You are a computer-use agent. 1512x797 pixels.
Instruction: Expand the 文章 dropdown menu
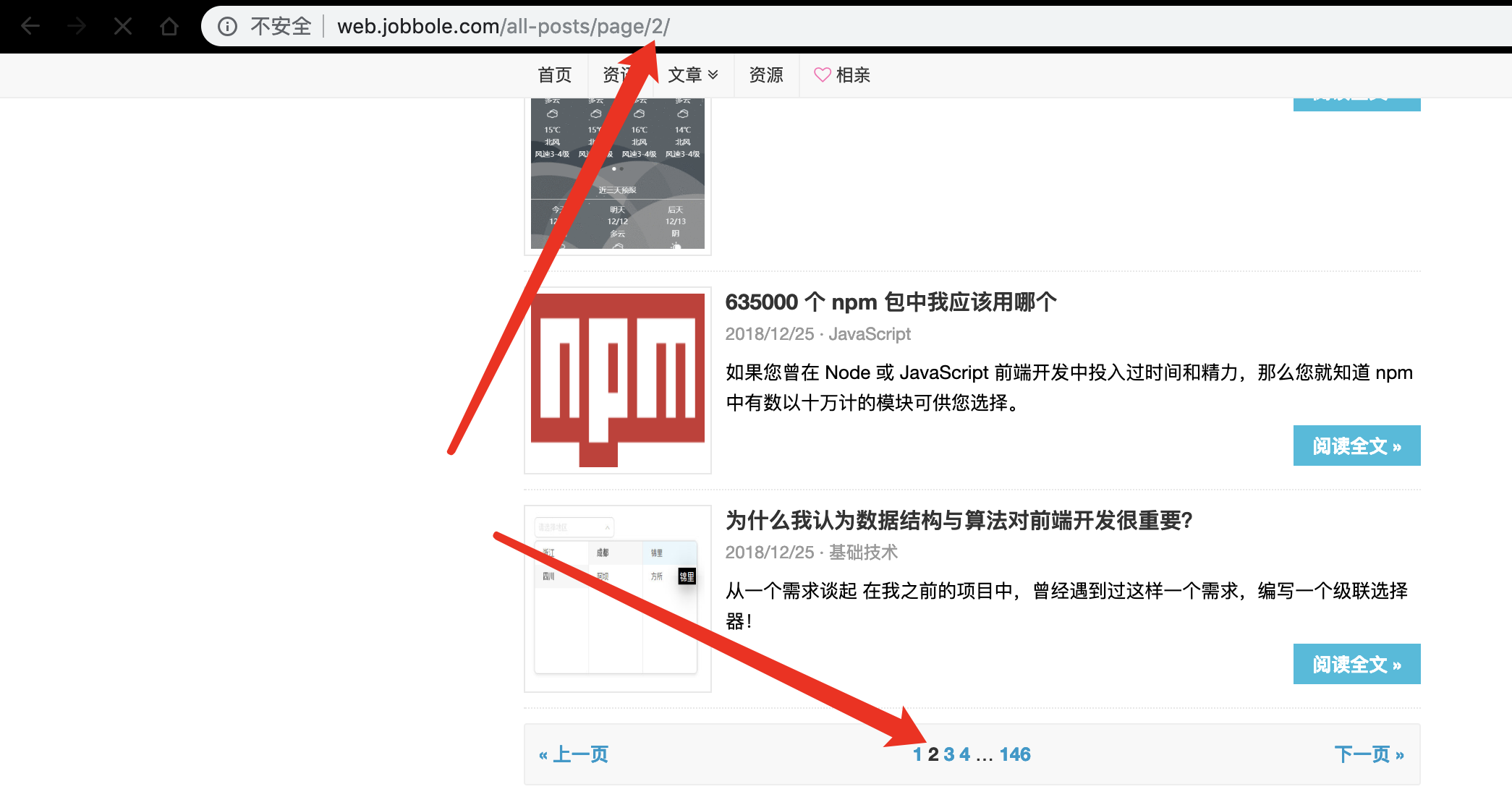tap(693, 75)
